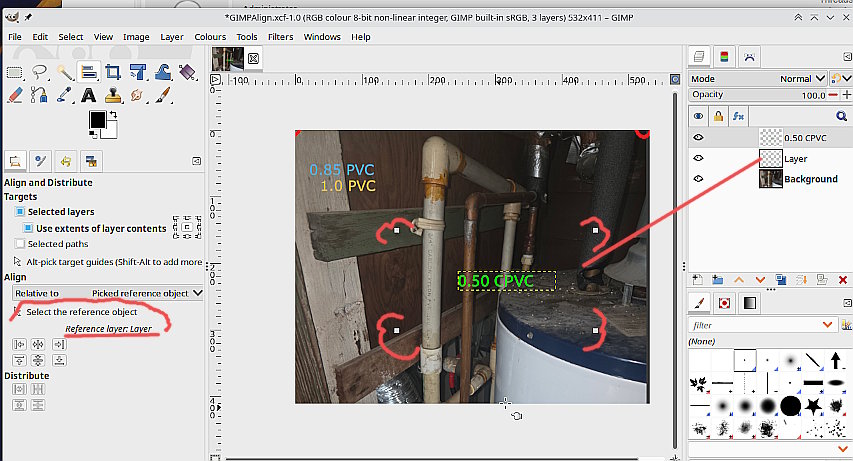This screenshot has width=853, height=461.
Task: Duplicate the selected layer
Action: point(781,280)
